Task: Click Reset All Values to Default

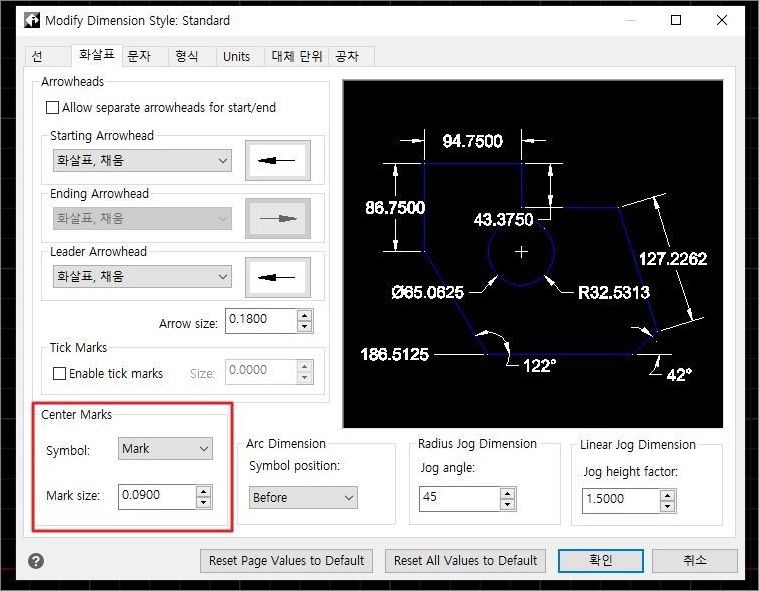Action: tap(465, 561)
